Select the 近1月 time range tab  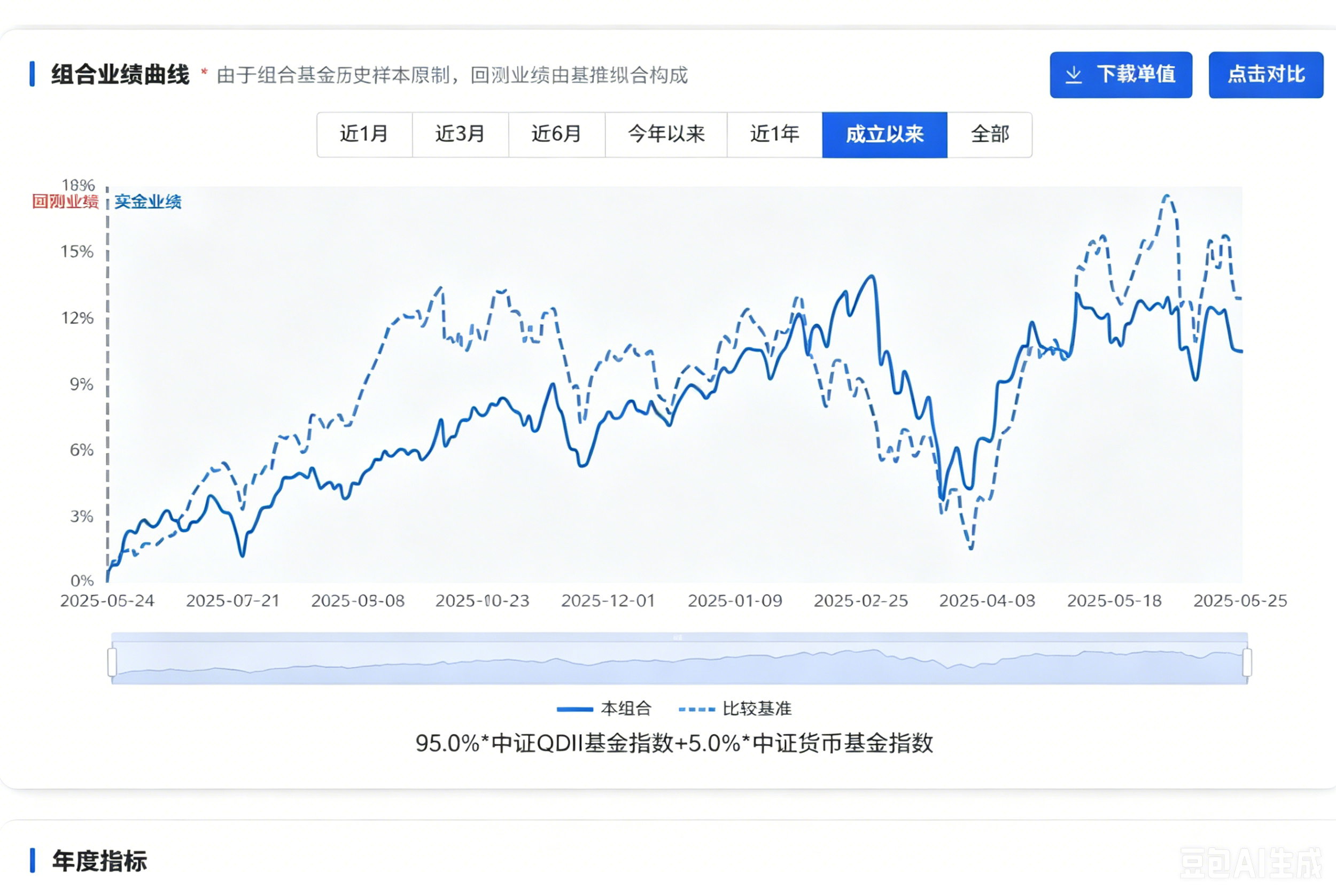click(x=364, y=135)
